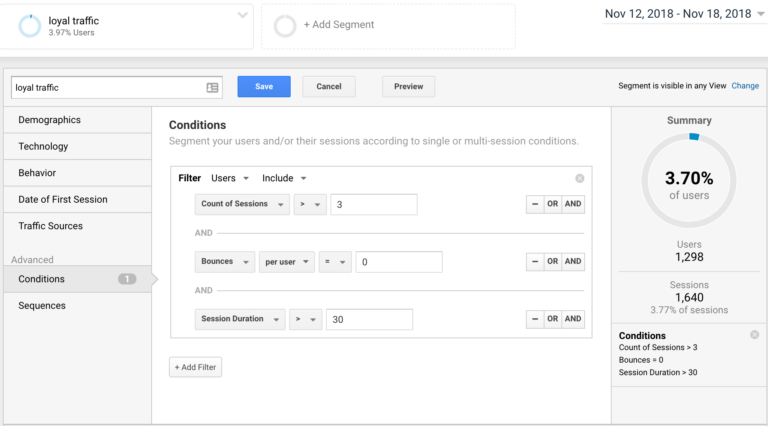The image size is (768, 426).
Task: Open the Bounces metric dropdown
Action: 224,261
